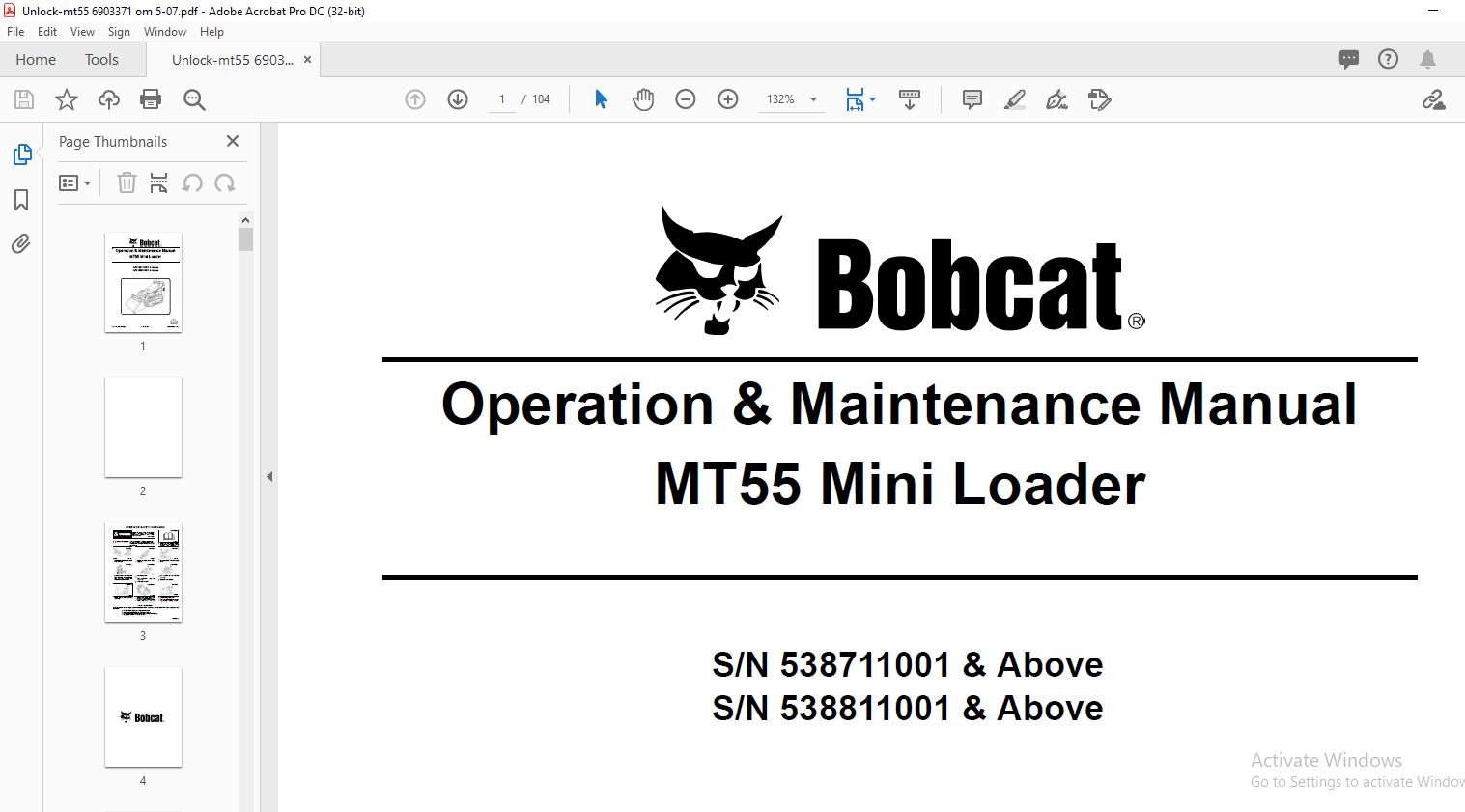This screenshot has width=1465, height=812.
Task: Show the Attachments paperclip panel
Action: click(21, 243)
